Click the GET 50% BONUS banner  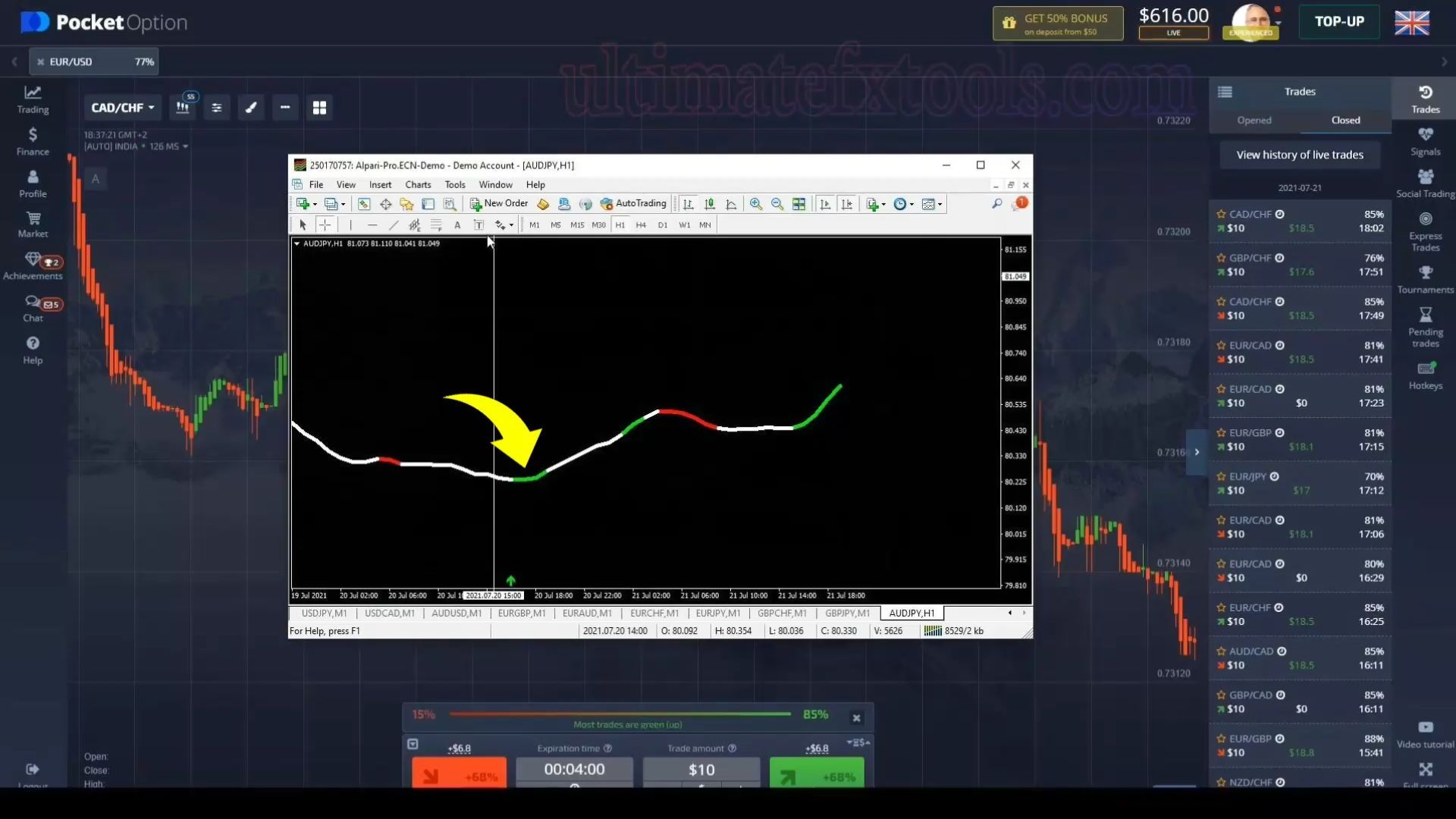[1058, 24]
